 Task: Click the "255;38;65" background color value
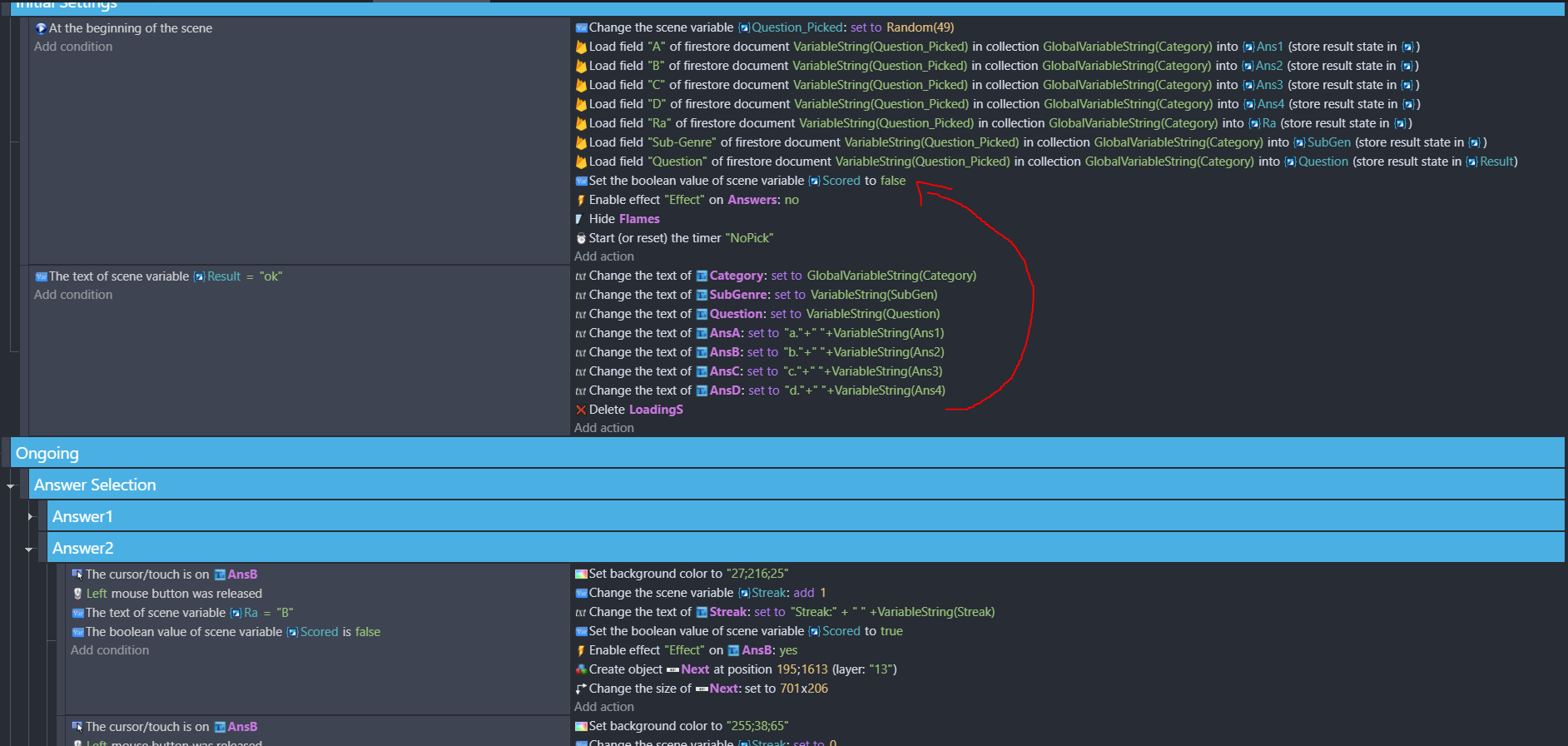[757, 727]
